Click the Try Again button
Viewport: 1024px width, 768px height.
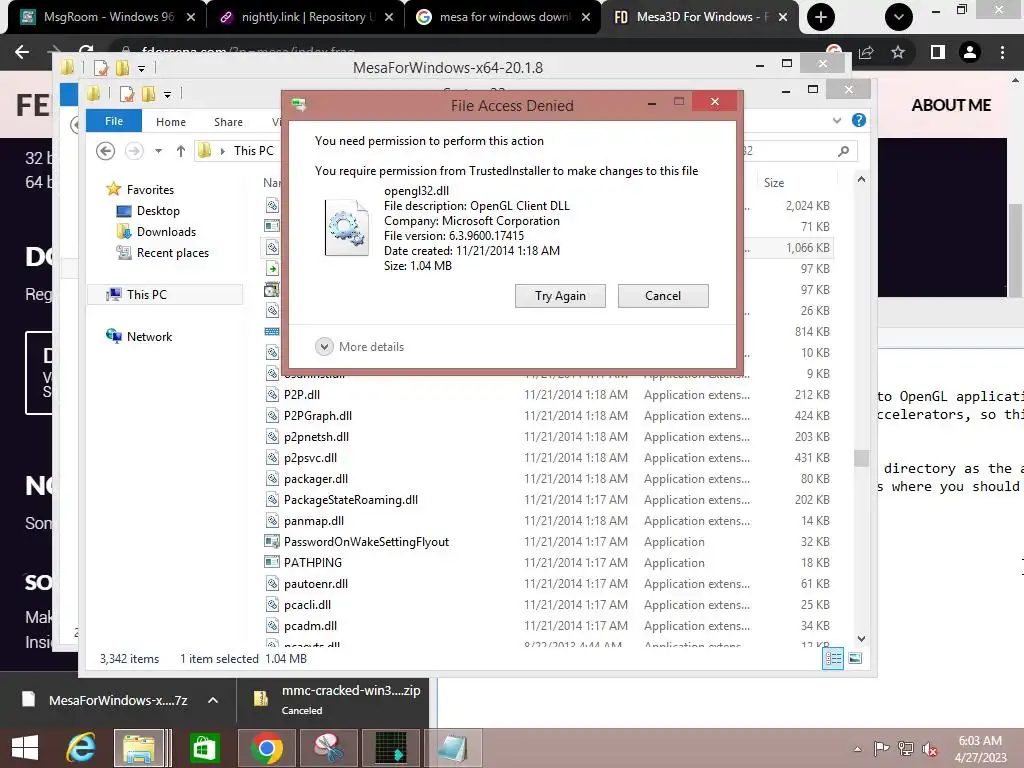point(560,296)
